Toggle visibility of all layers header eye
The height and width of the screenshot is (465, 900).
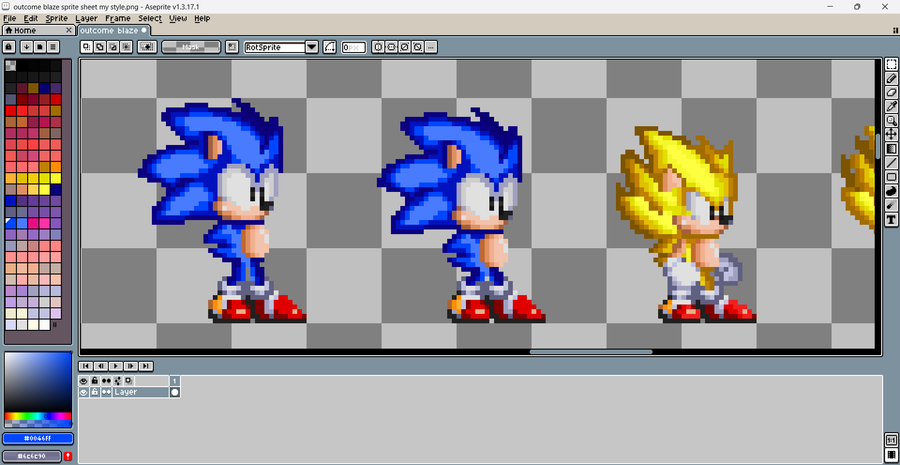pos(84,381)
